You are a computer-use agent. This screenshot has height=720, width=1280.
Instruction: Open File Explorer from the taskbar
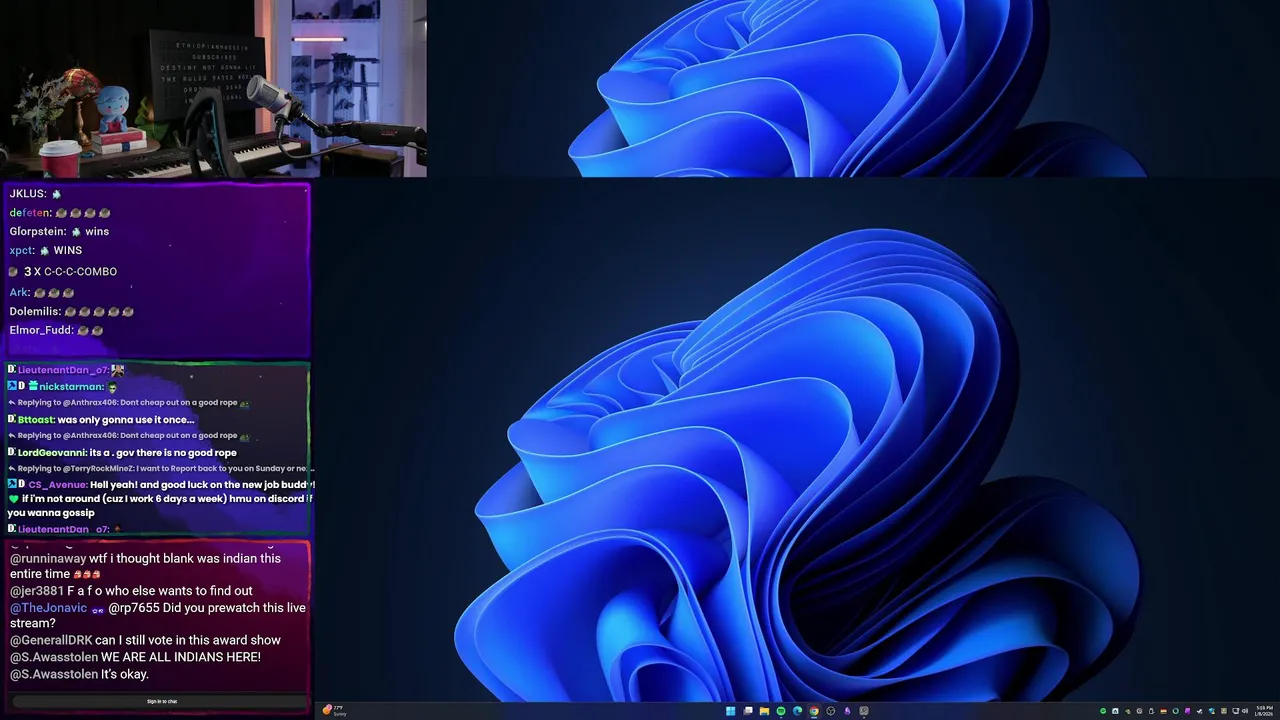pos(764,711)
